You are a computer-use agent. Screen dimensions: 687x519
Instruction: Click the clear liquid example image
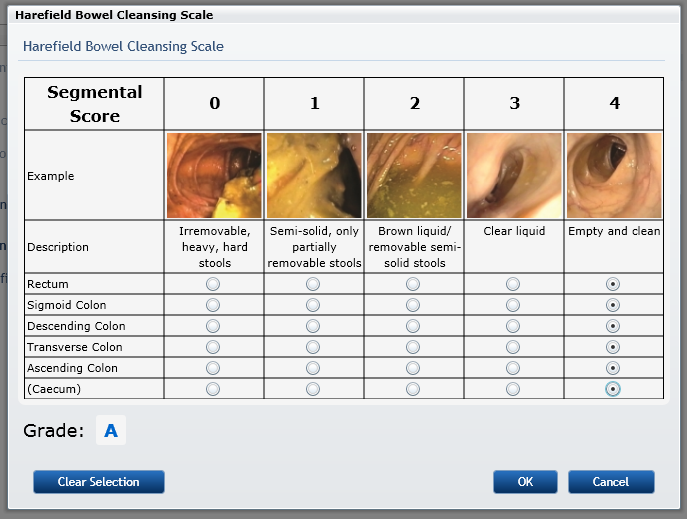(x=514, y=176)
